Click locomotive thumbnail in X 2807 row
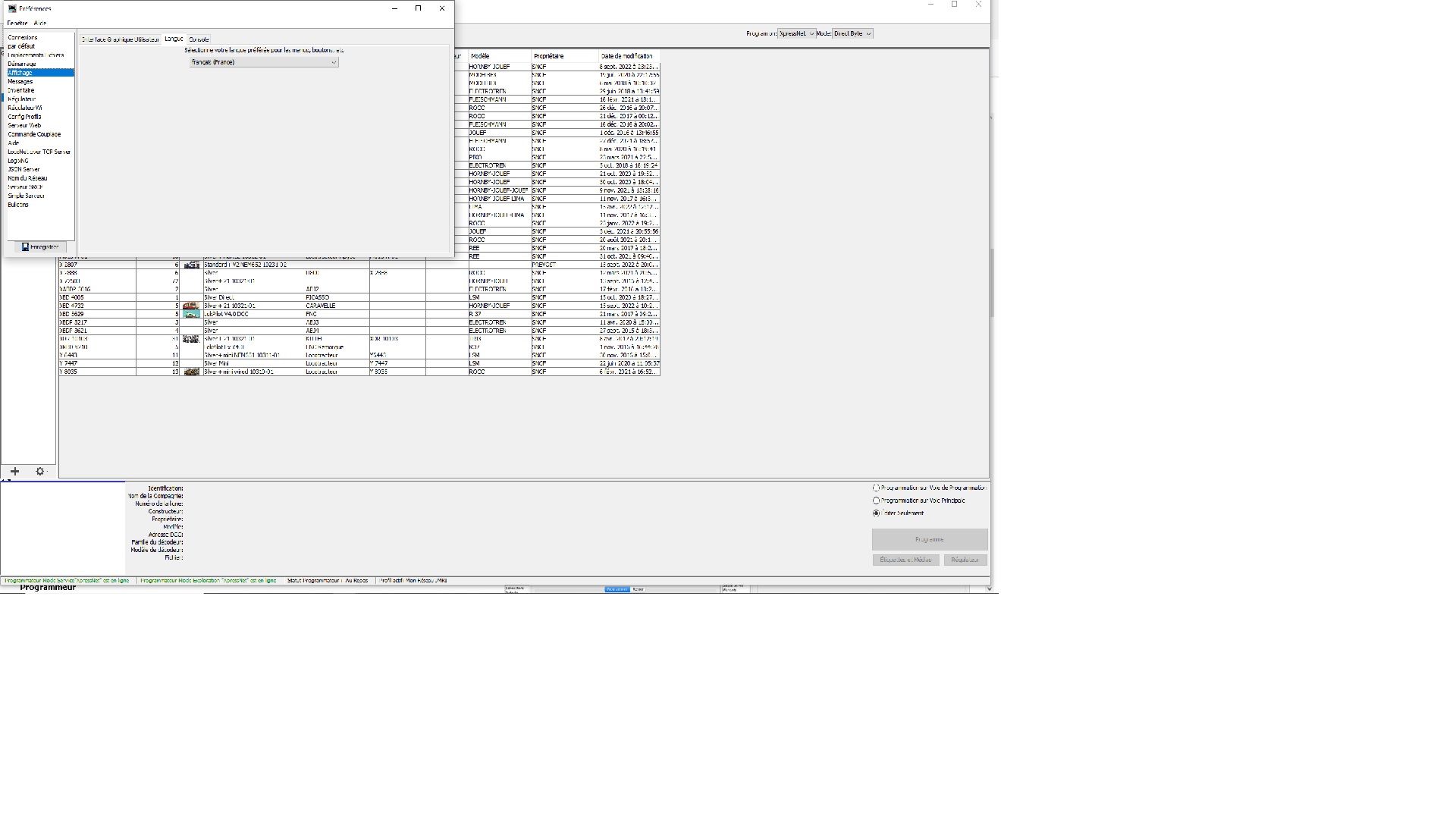This screenshot has height=819, width=1456. coord(191,265)
